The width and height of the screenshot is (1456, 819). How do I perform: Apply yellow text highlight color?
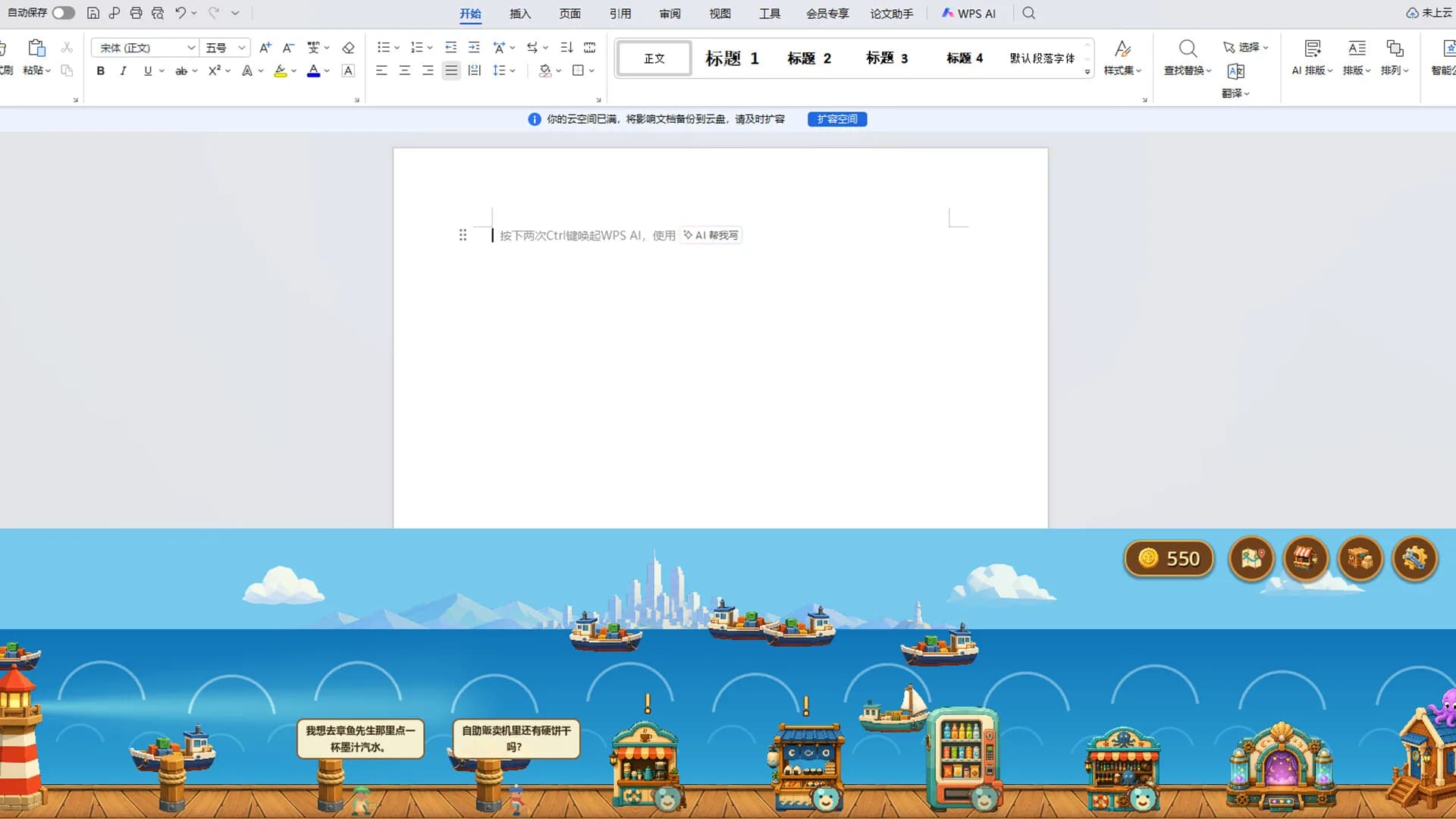(x=281, y=71)
